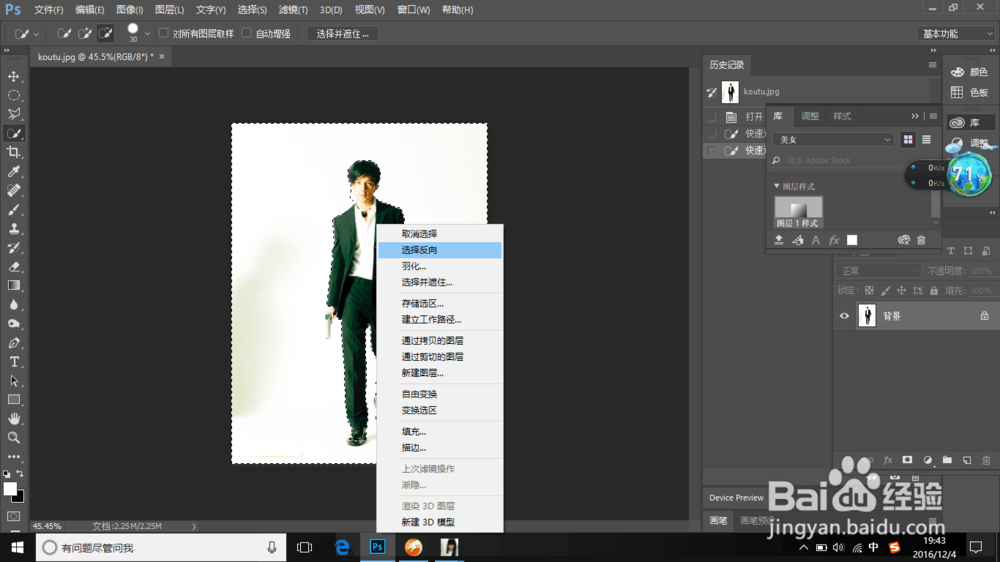Screen dimensions: 1000x562
Task: Select the Eyedropper tool
Action: [x=13, y=172]
